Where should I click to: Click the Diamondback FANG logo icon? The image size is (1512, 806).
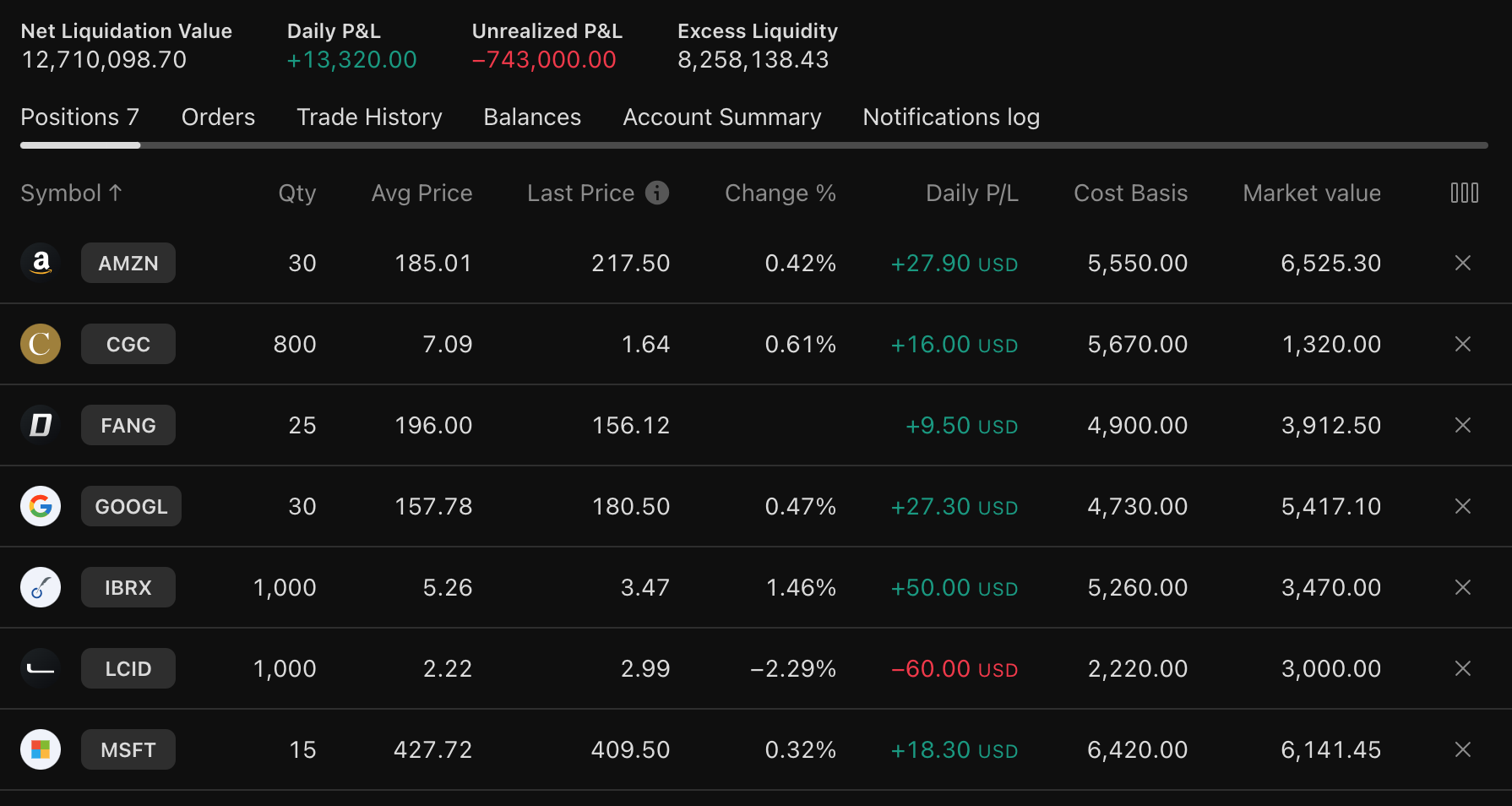(x=40, y=425)
